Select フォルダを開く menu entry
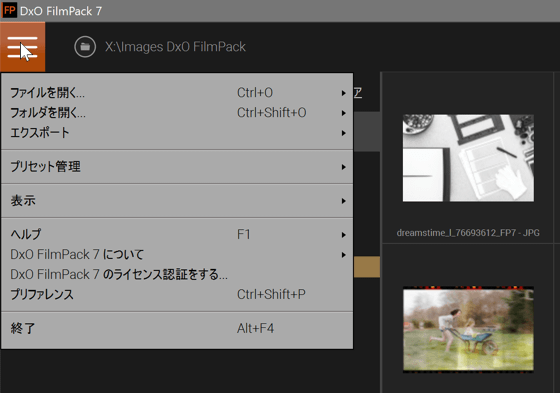The image size is (560, 393). [x=177, y=113]
